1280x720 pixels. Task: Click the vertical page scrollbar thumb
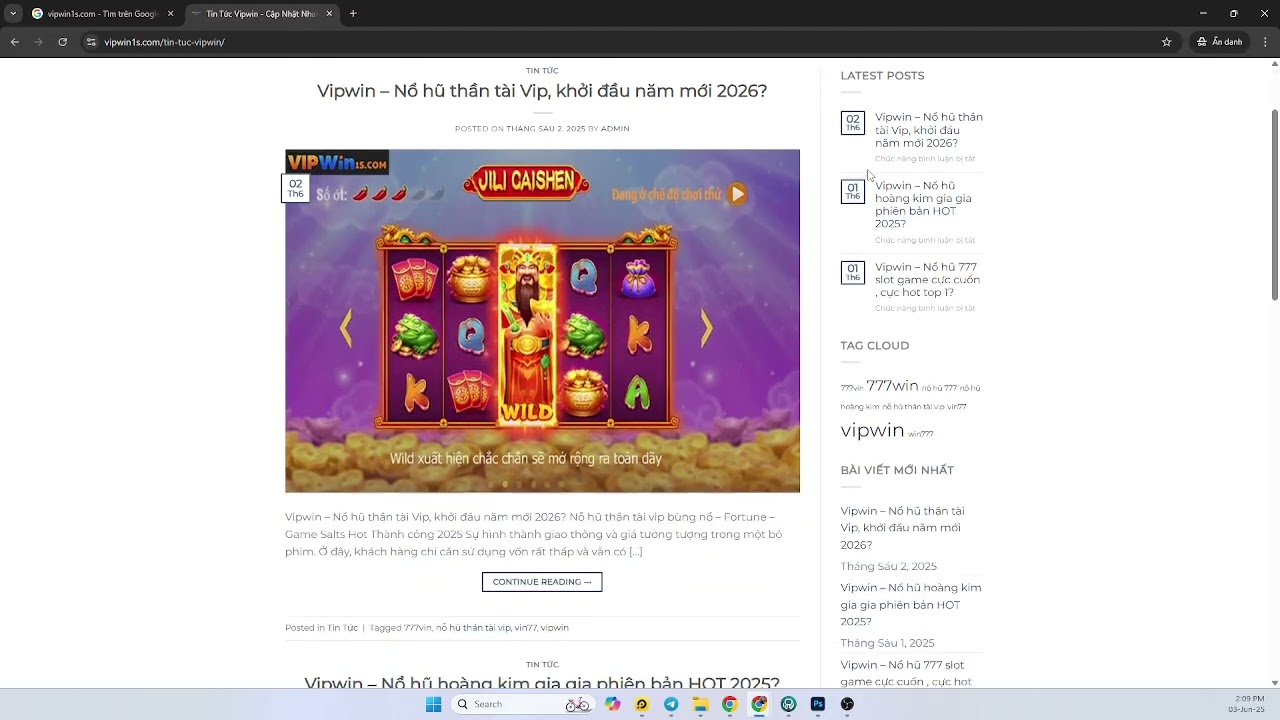tap(1274, 205)
